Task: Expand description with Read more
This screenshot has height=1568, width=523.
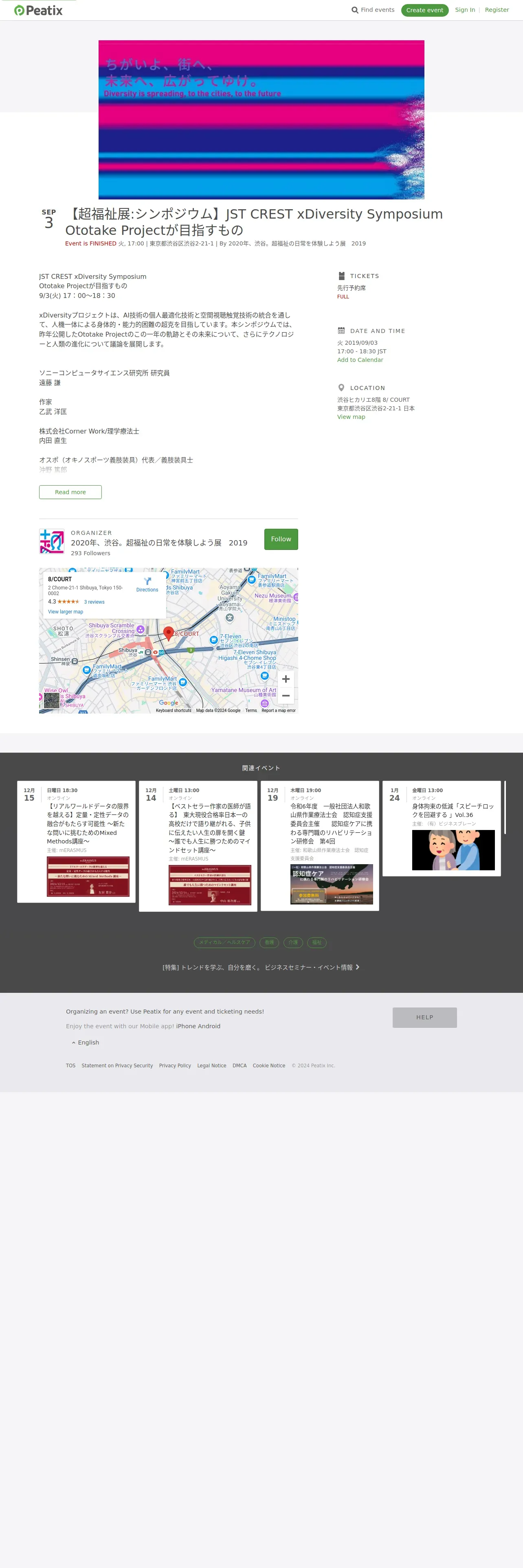Action: coord(70,492)
